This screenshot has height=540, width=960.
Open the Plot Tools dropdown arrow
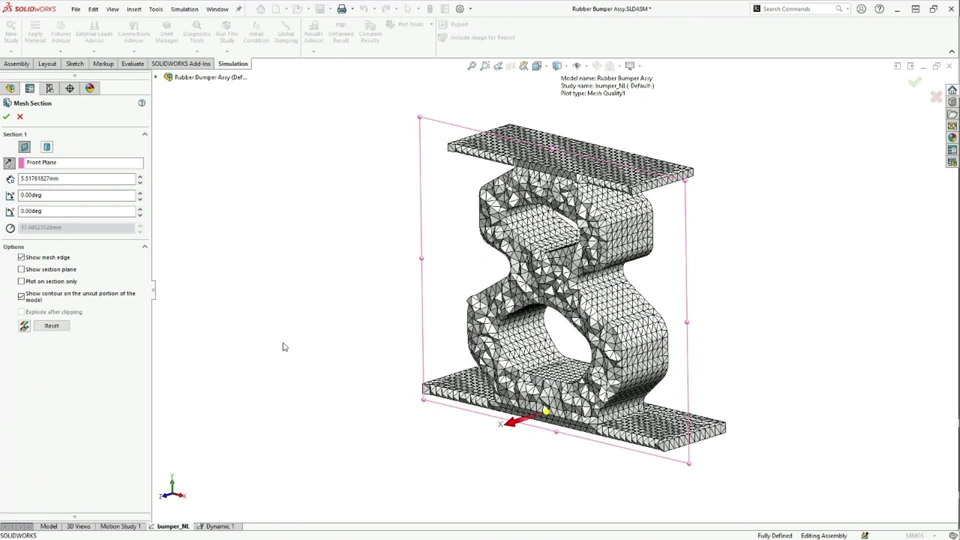point(431,24)
